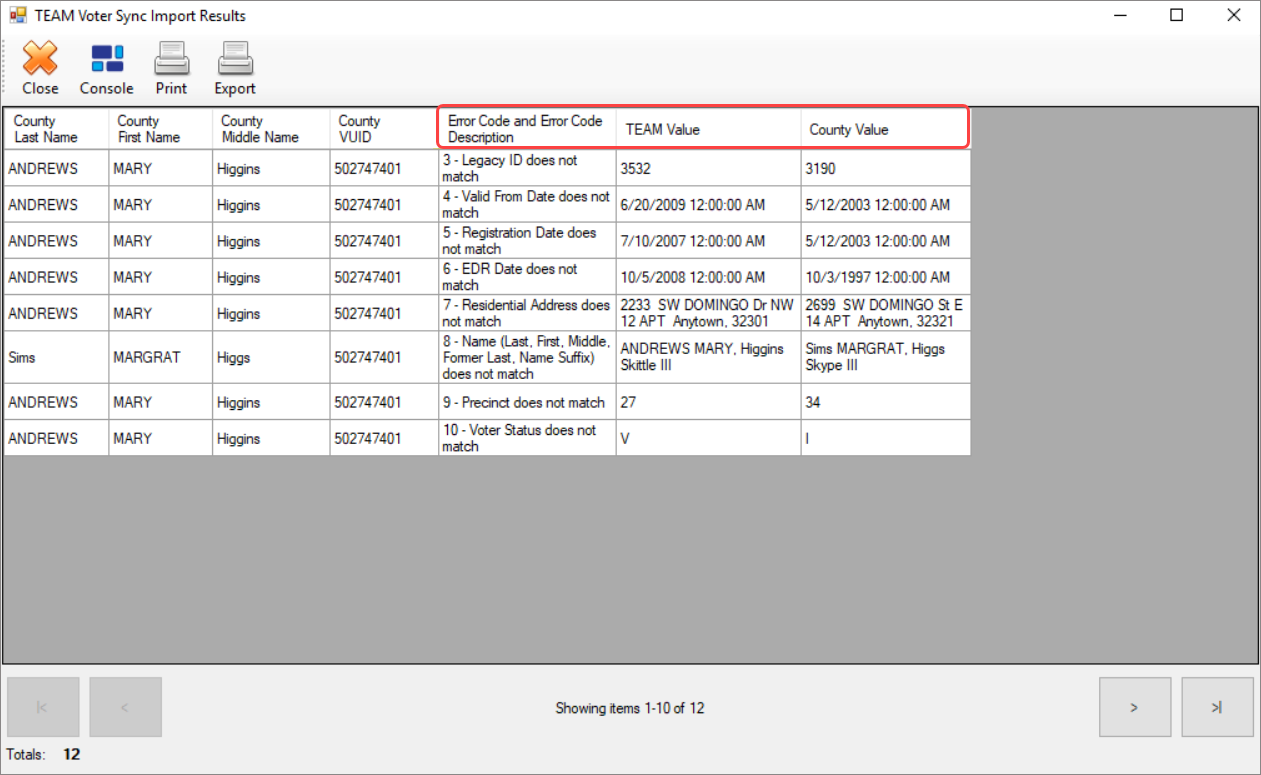Select the '6 - EDR Date does not match' cell
Screen dimensions: 1261x775
pyautogui.click(x=527, y=276)
